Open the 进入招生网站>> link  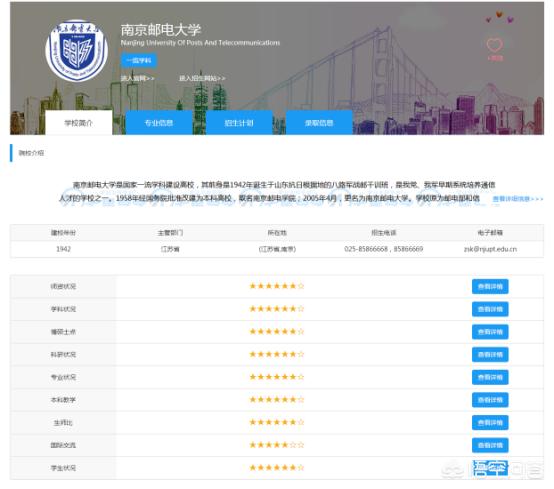coord(202,78)
